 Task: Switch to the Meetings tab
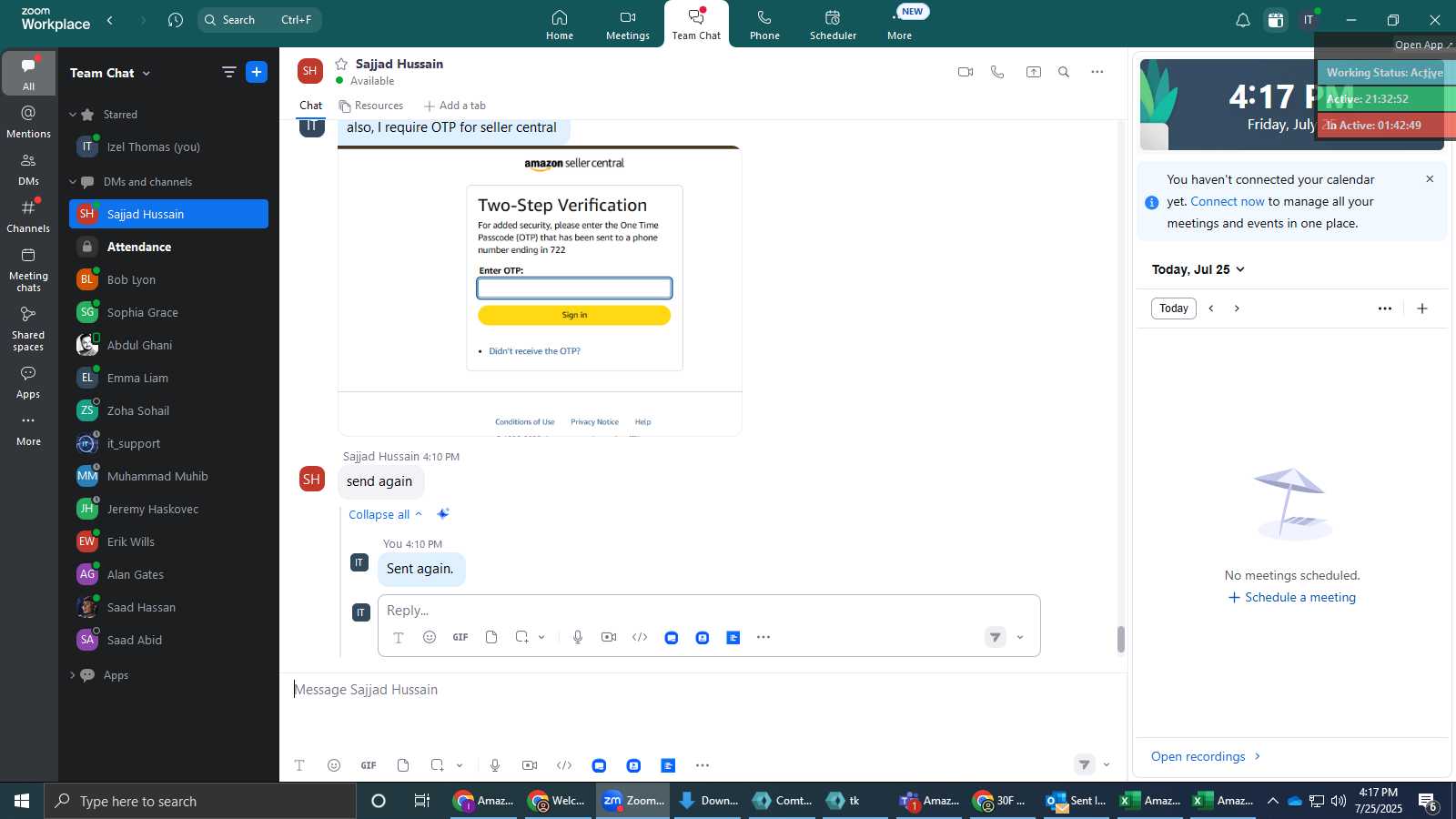pyautogui.click(x=628, y=25)
